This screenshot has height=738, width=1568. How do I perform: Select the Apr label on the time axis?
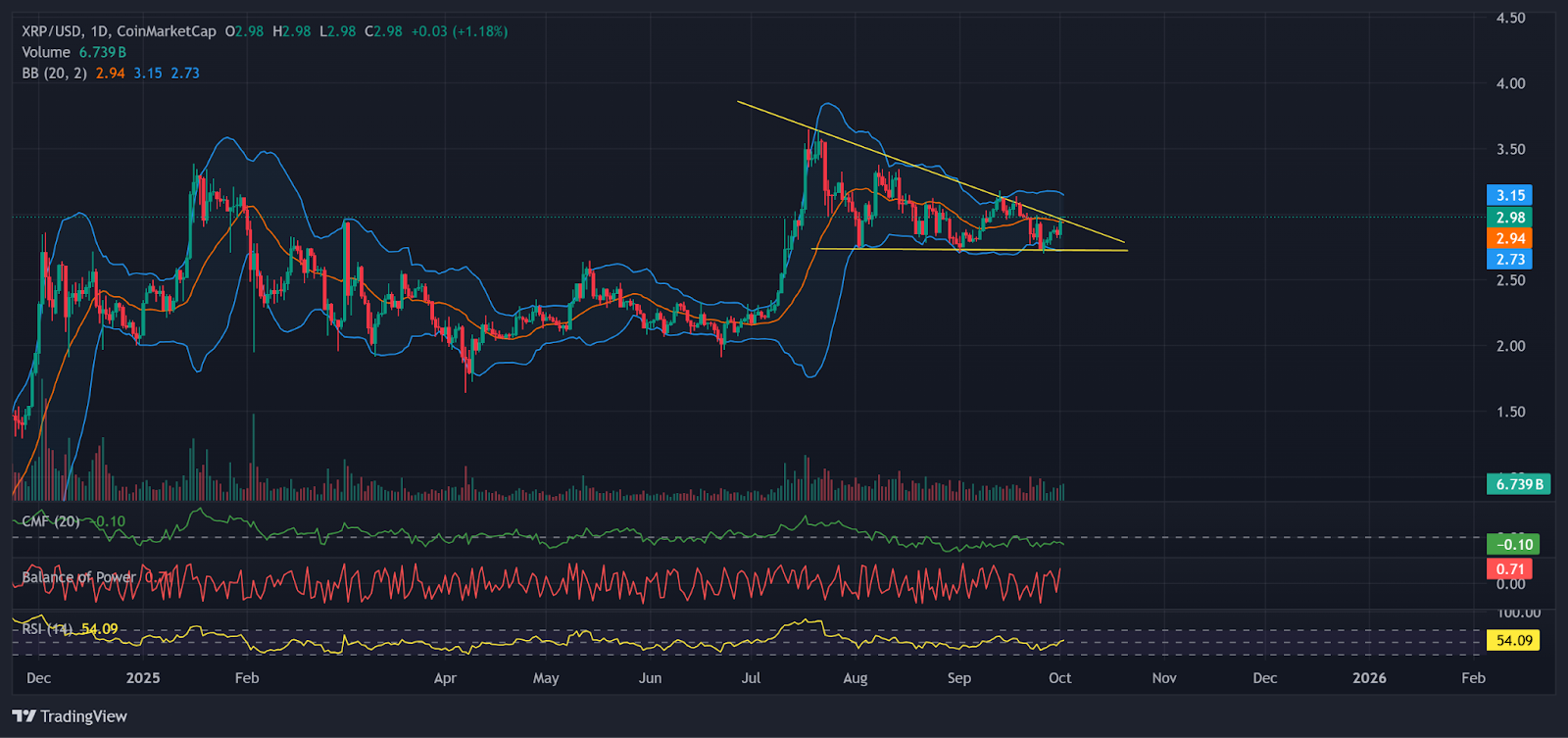[x=445, y=678]
